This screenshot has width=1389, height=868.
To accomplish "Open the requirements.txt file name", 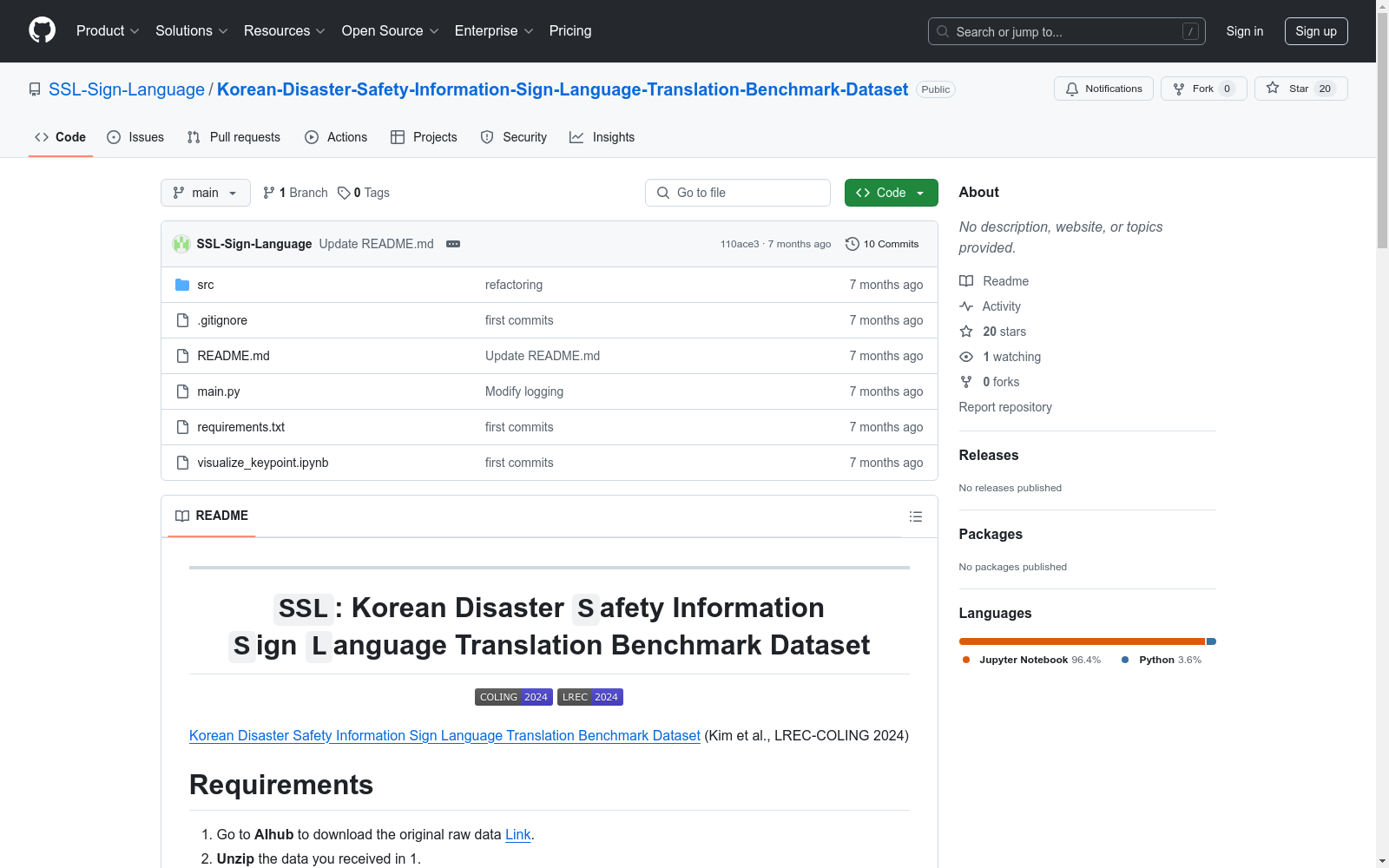I will pos(241,427).
